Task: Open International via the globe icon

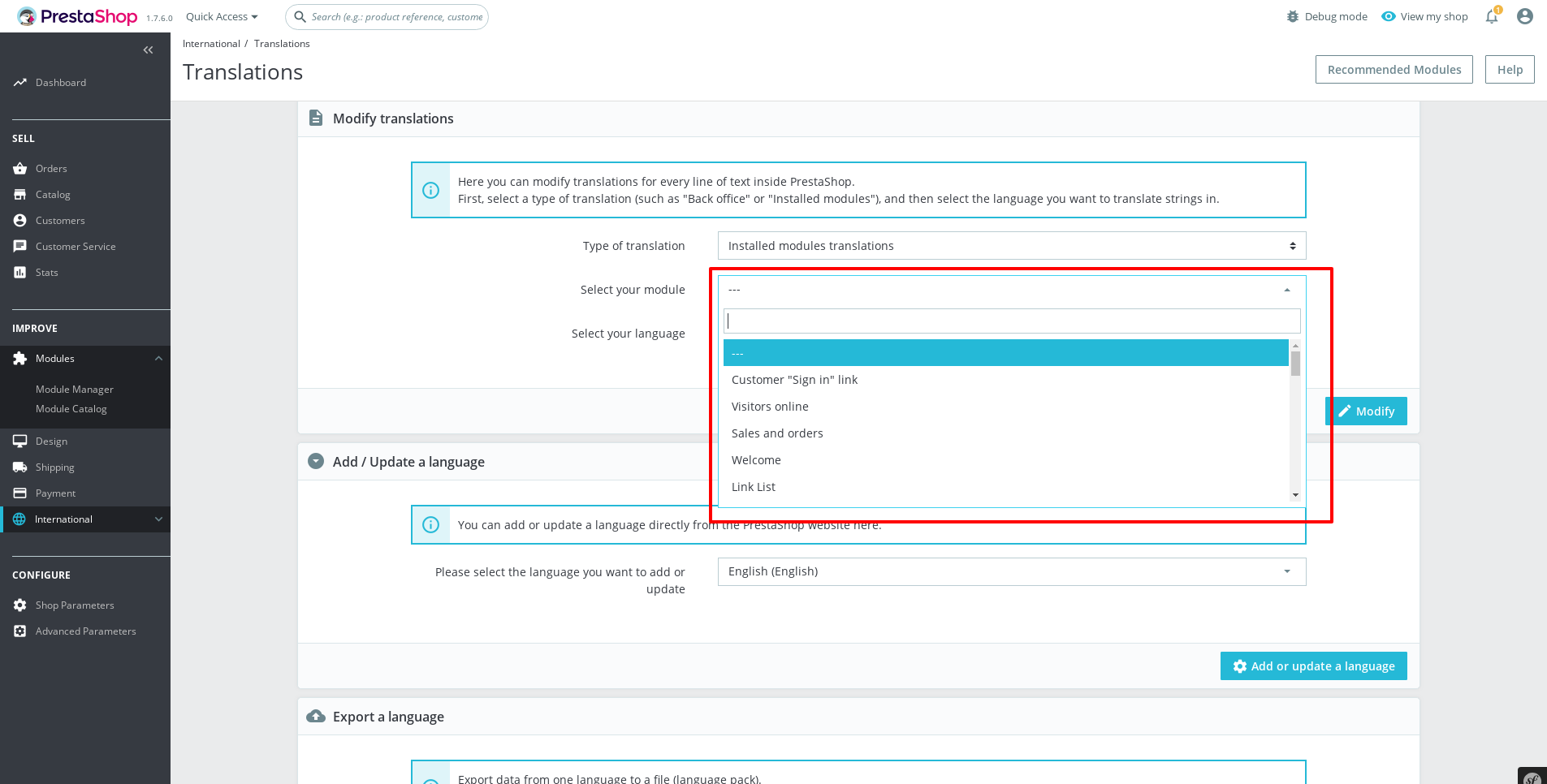Action: (x=20, y=519)
